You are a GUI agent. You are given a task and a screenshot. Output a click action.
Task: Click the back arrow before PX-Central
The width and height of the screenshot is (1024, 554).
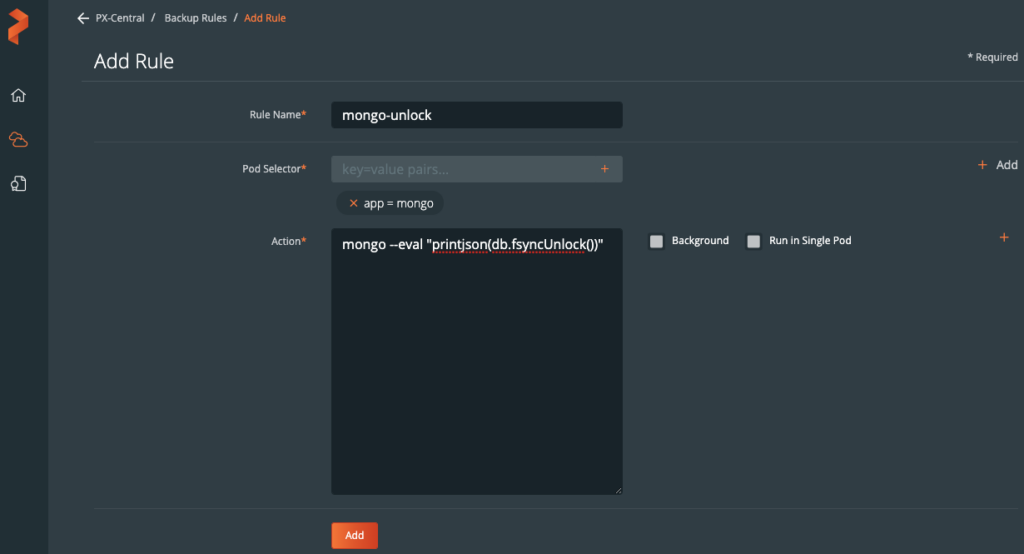click(83, 18)
